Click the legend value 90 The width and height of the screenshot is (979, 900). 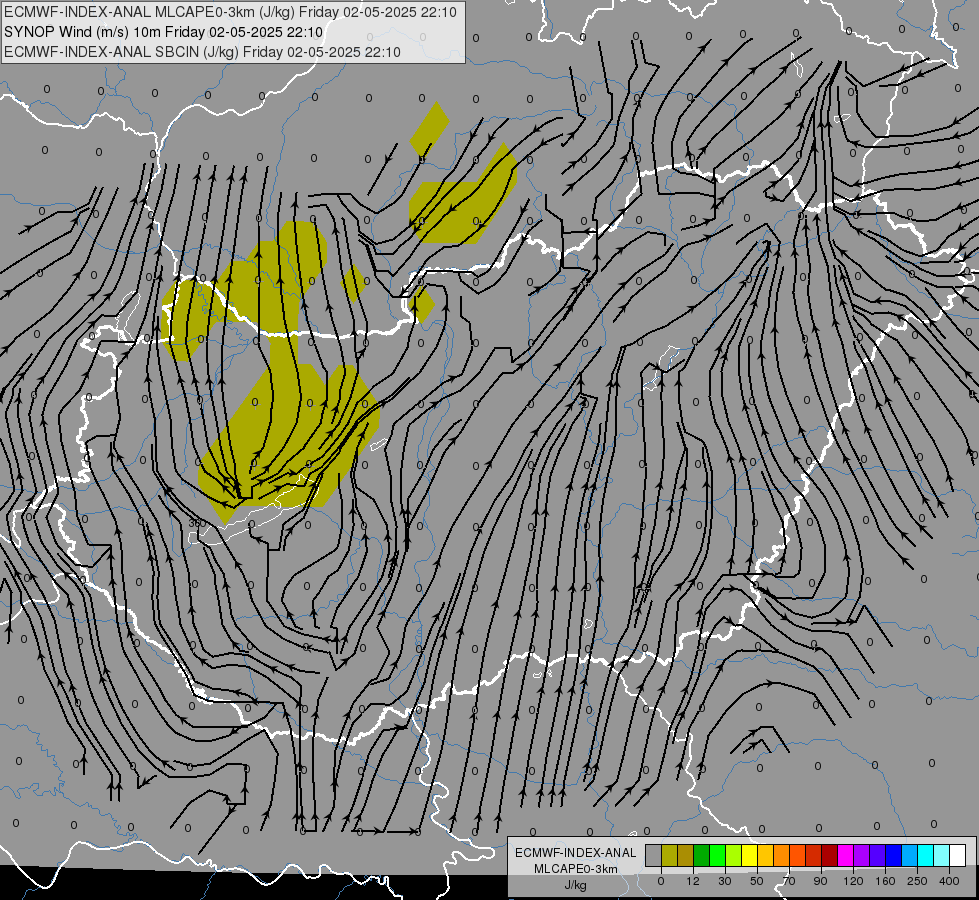click(820, 881)
